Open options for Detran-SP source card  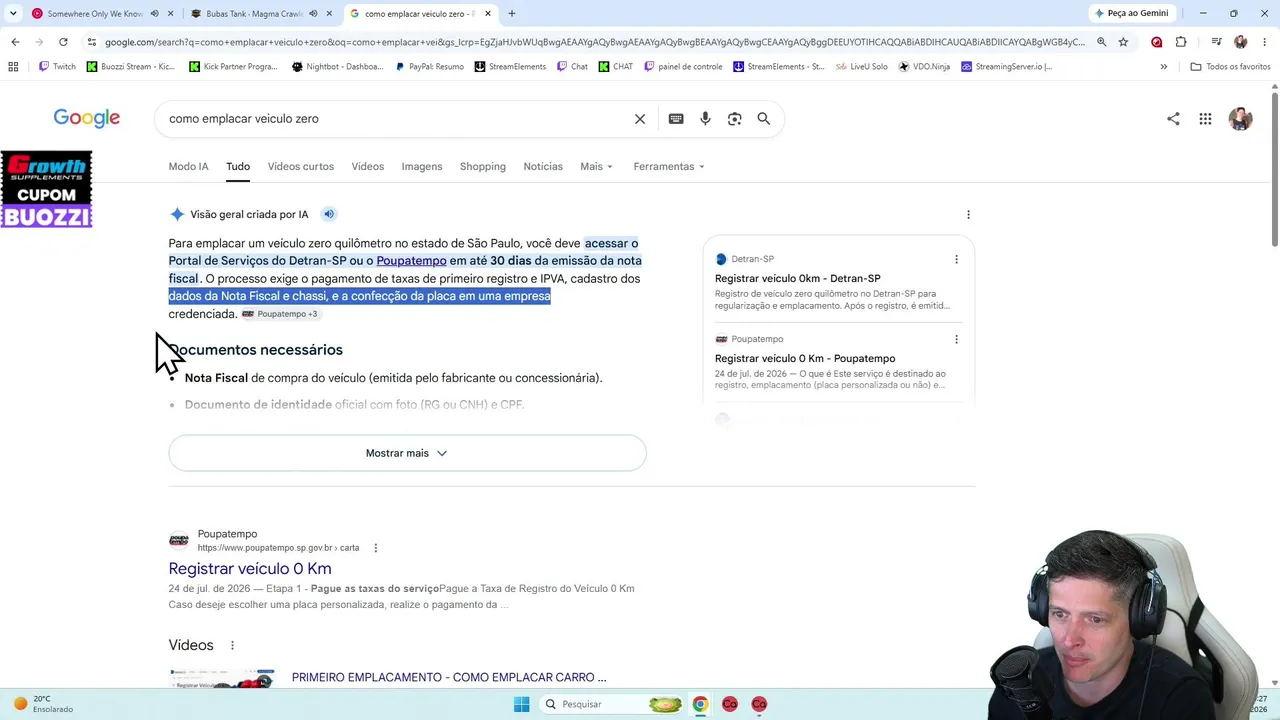(956, 259)
